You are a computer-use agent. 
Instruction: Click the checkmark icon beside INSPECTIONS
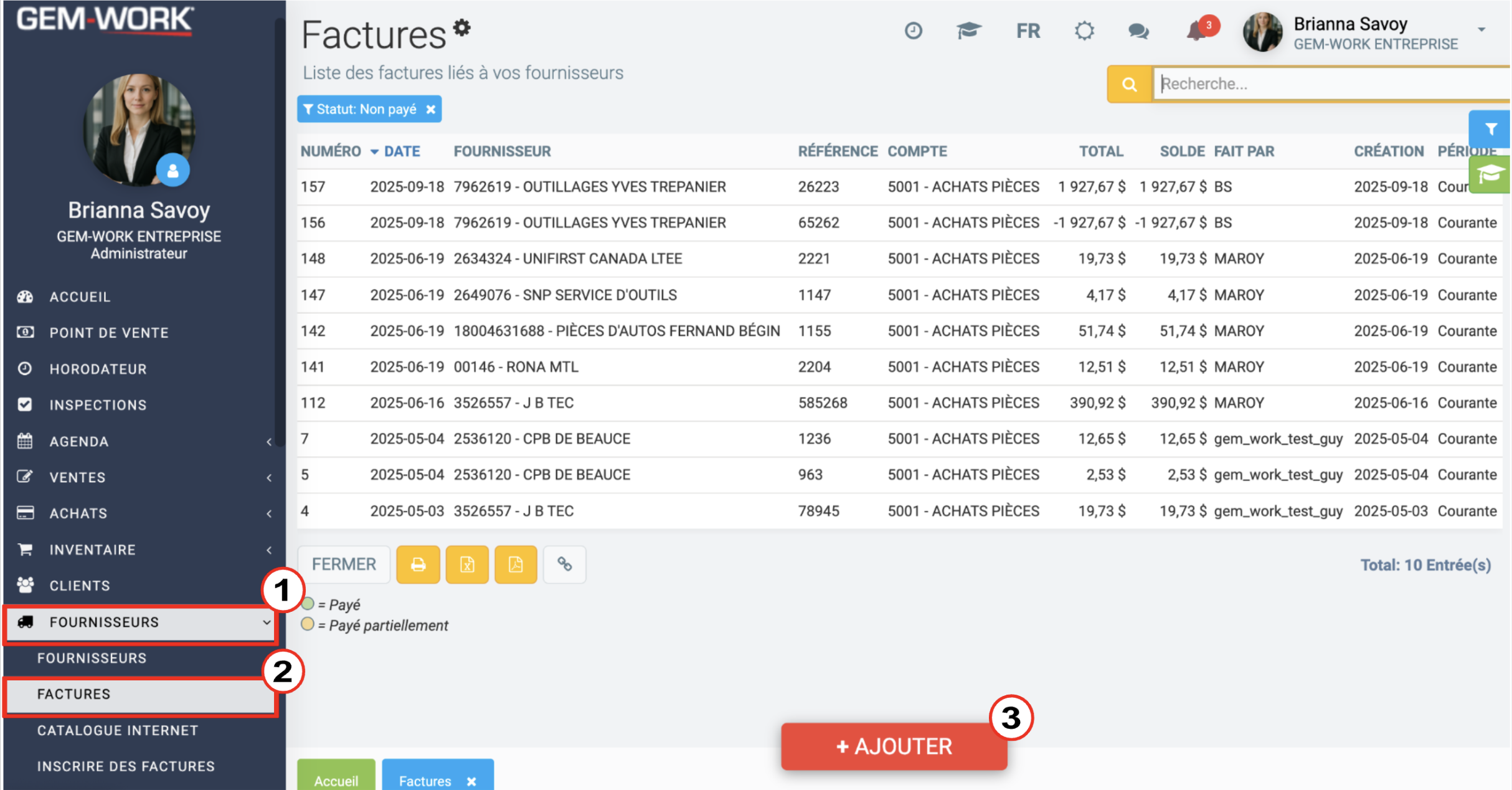25,404
